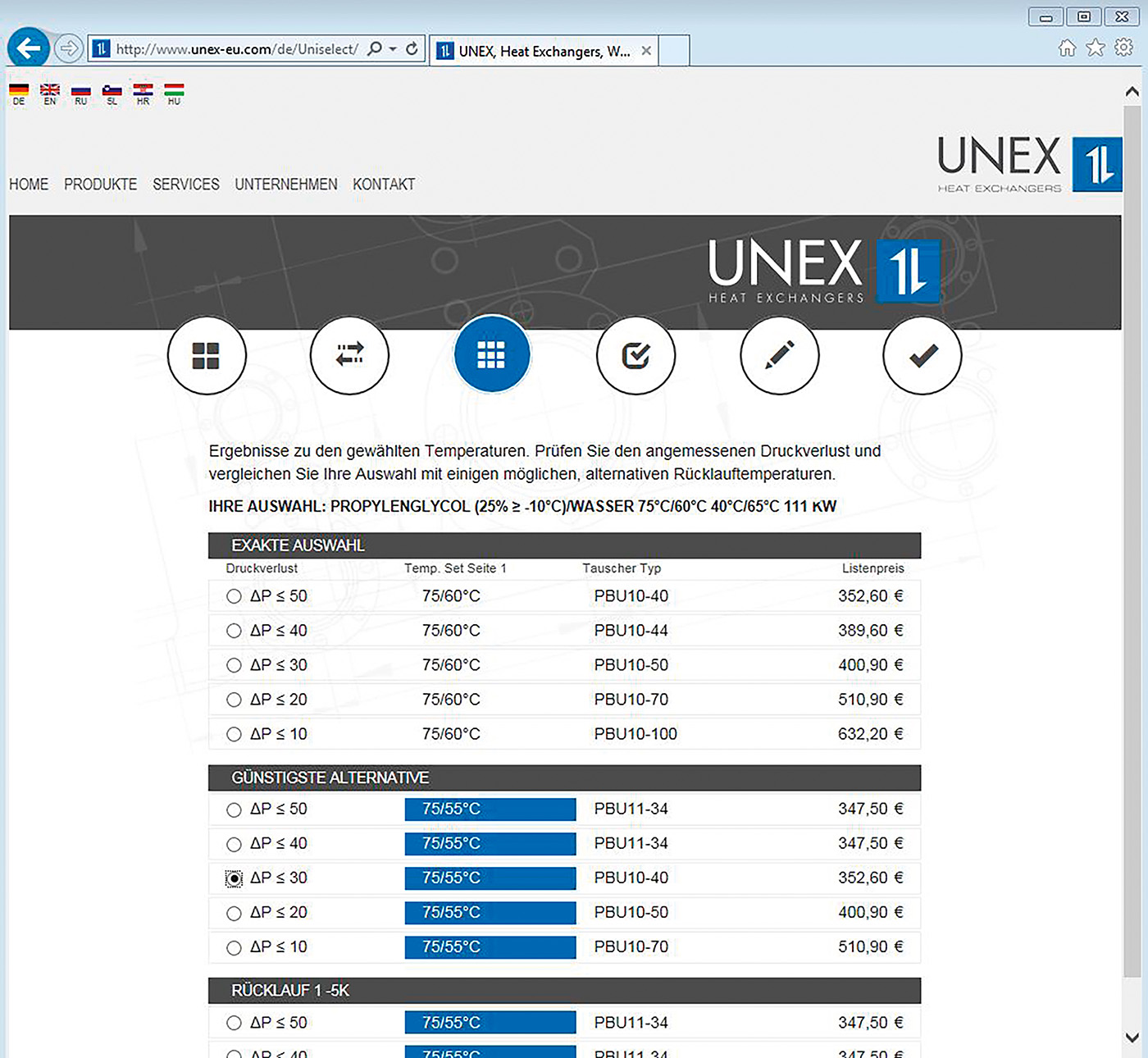Select exact ΔP ≤ 30 PBU10-50 option
This screenshot has width=1148, height=1058.
click(234, 665)
